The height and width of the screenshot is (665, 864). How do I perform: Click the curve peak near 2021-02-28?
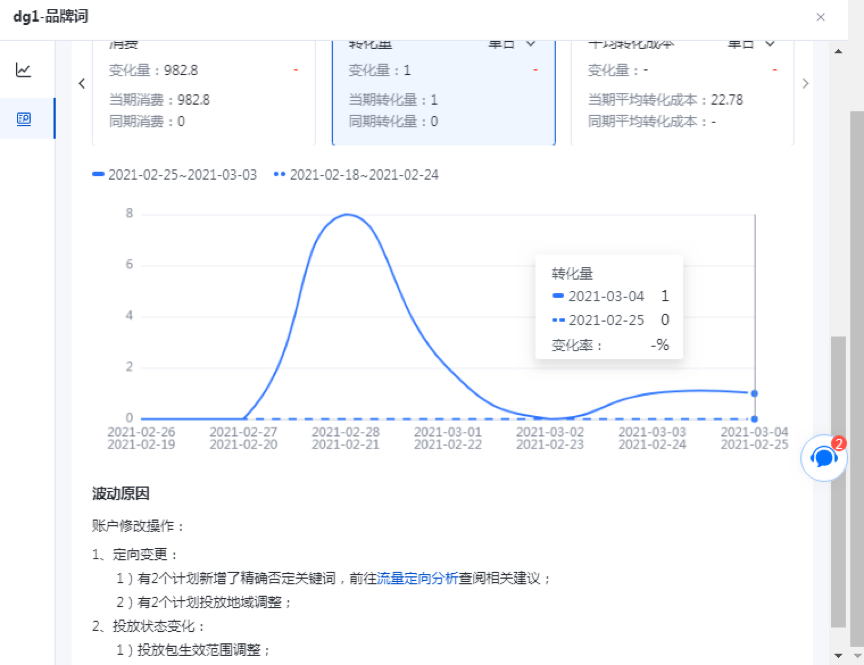347,215
